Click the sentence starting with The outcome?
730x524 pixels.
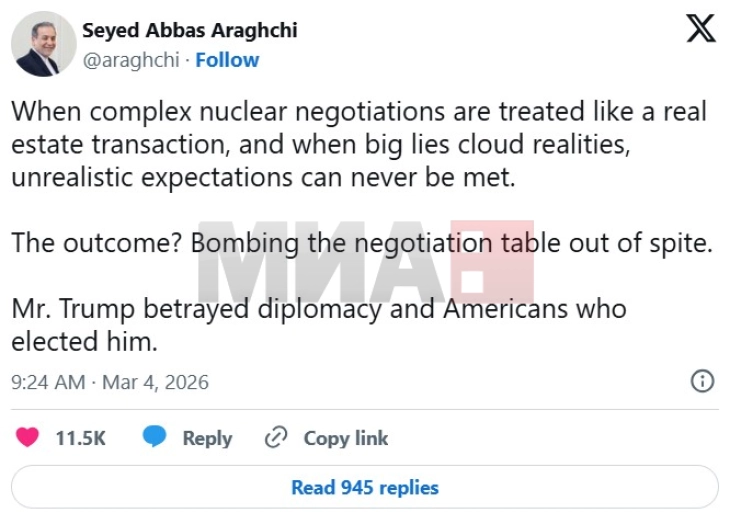361,243
